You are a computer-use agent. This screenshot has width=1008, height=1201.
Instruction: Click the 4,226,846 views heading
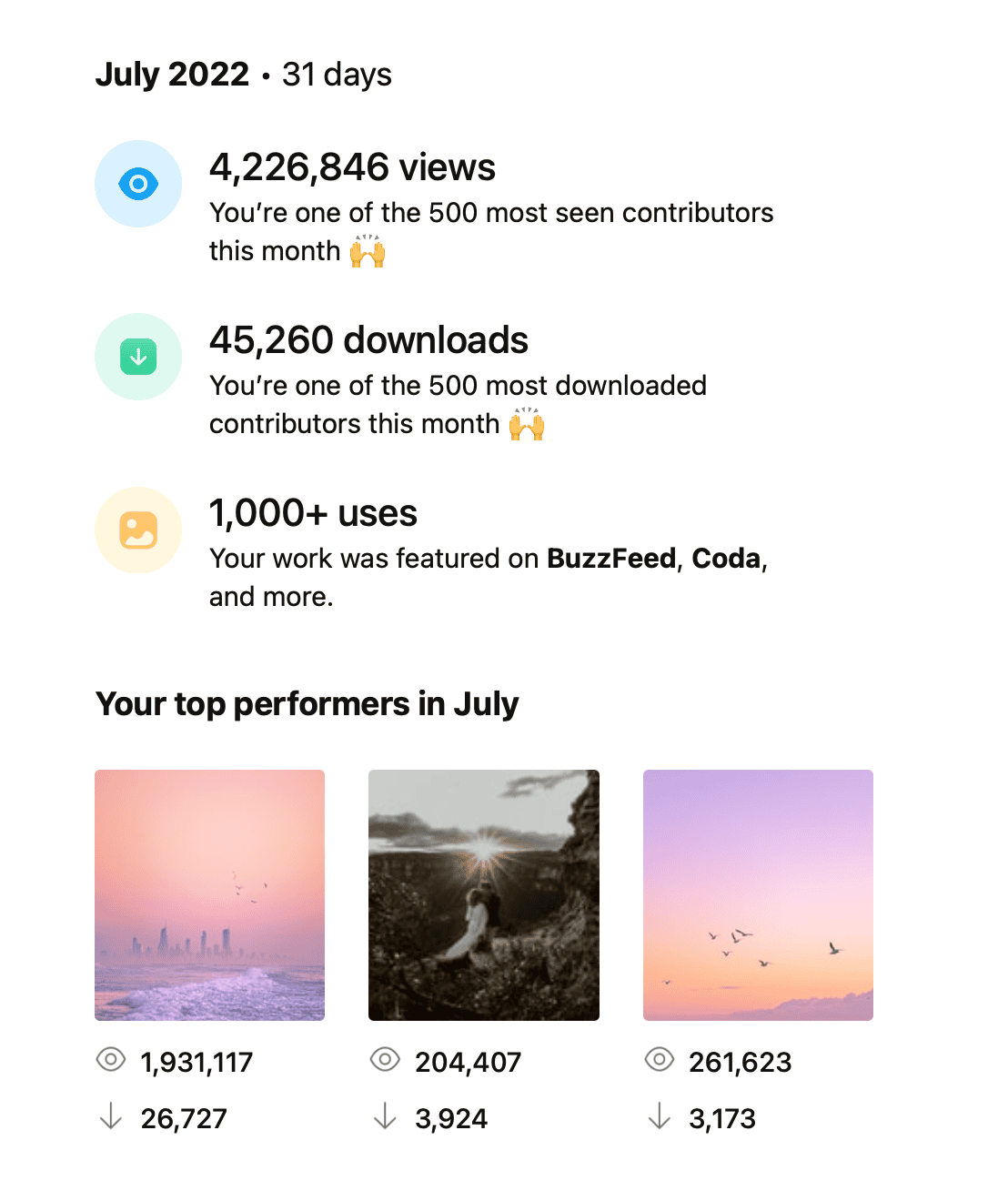click(352, 167)
